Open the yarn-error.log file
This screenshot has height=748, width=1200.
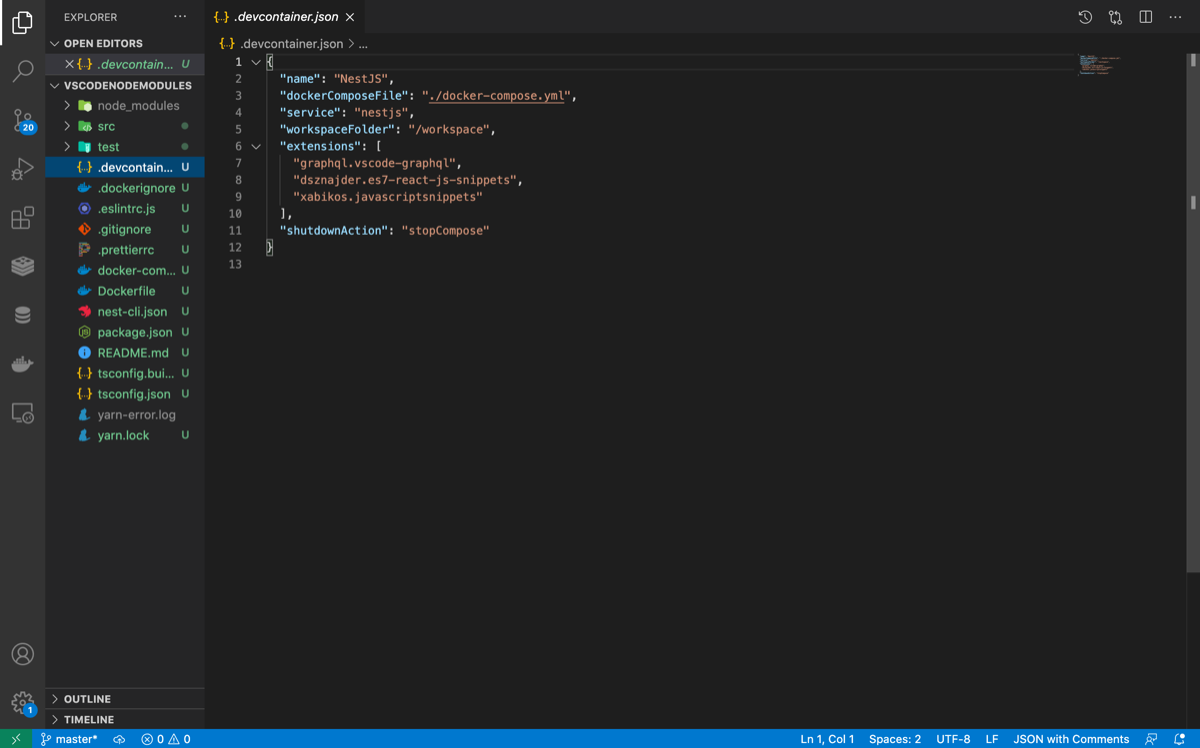tap(125, 415)
